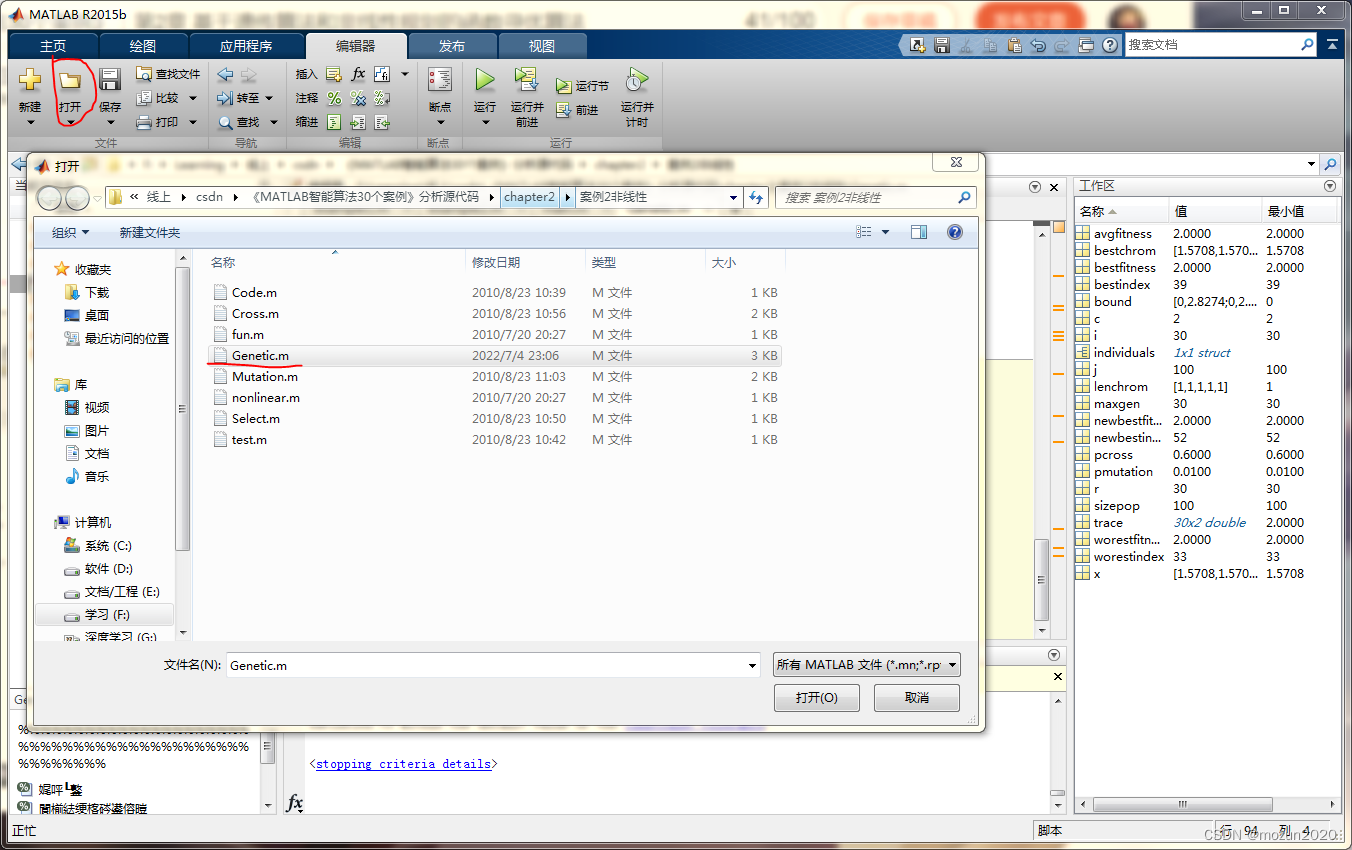Switch to the 应用程序 ribbon tab

(246, 46)
